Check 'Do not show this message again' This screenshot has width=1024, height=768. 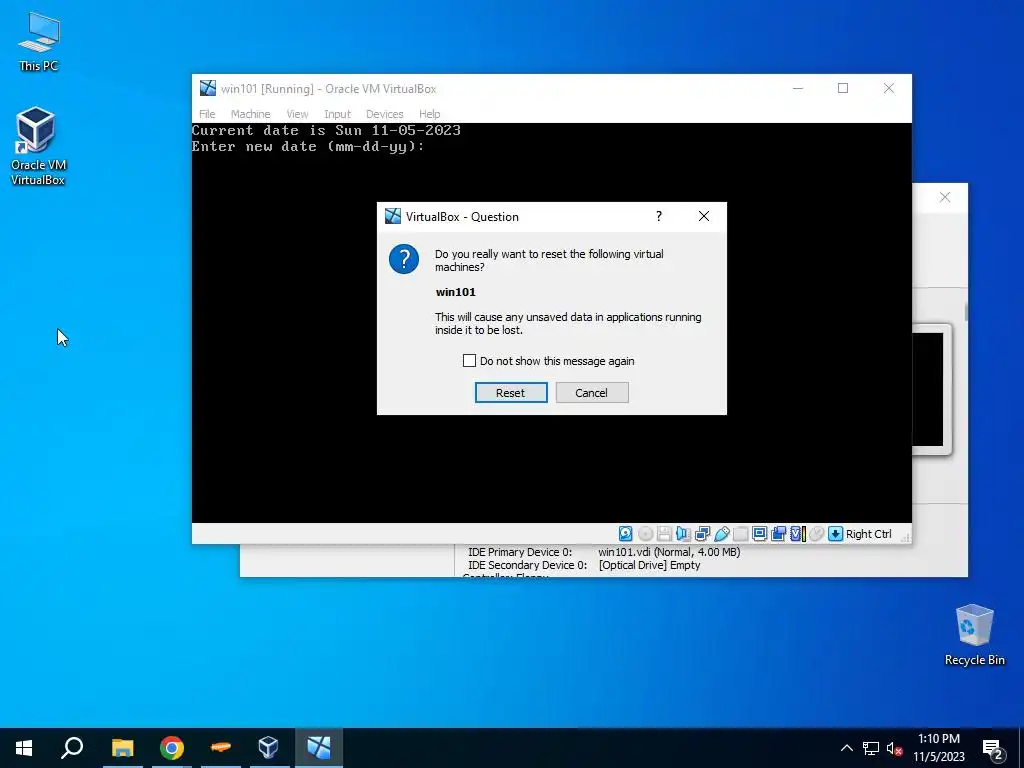point(469,360)
